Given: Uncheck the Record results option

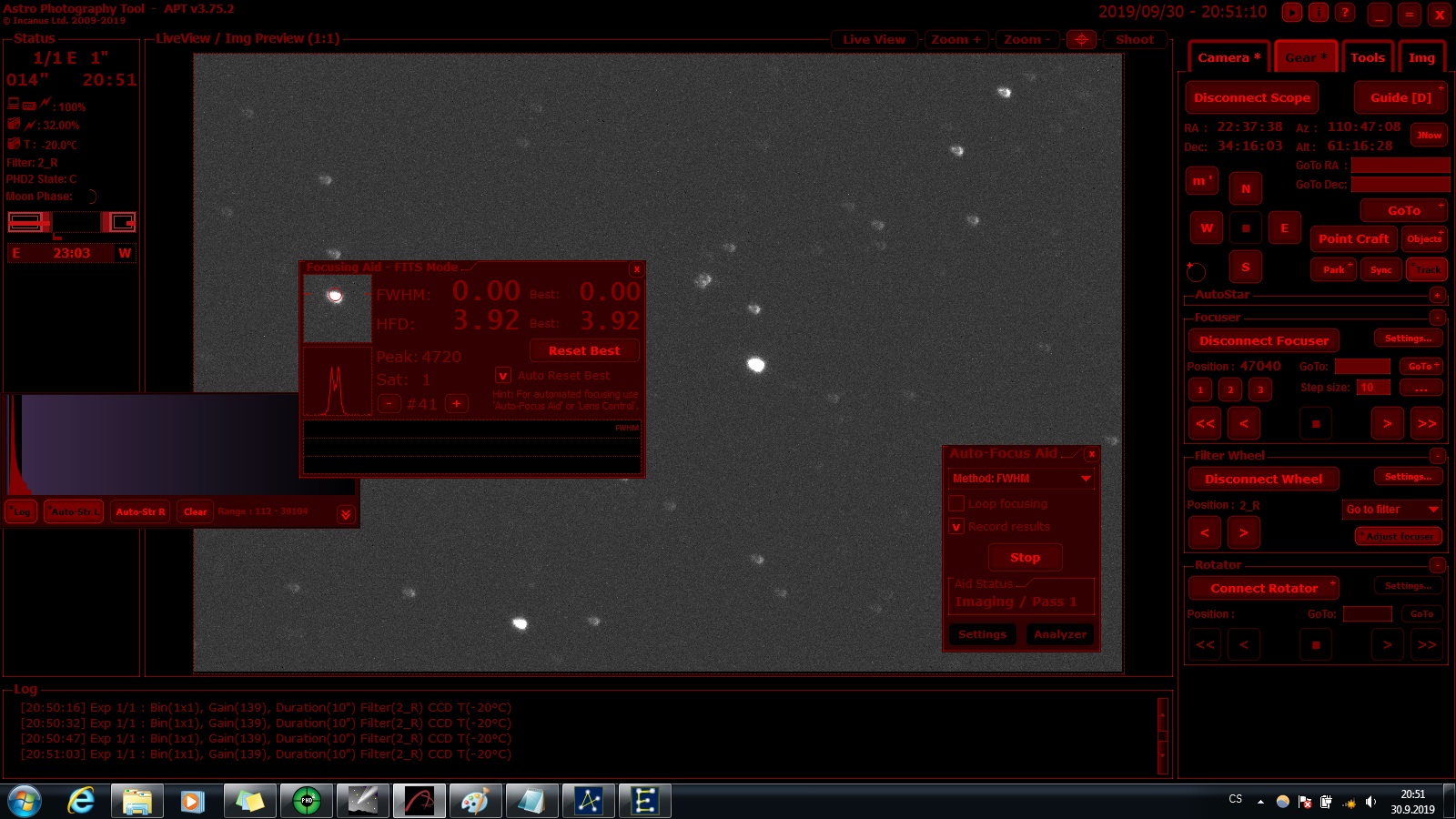Looking at the screenshot, I should pos(956,526).
